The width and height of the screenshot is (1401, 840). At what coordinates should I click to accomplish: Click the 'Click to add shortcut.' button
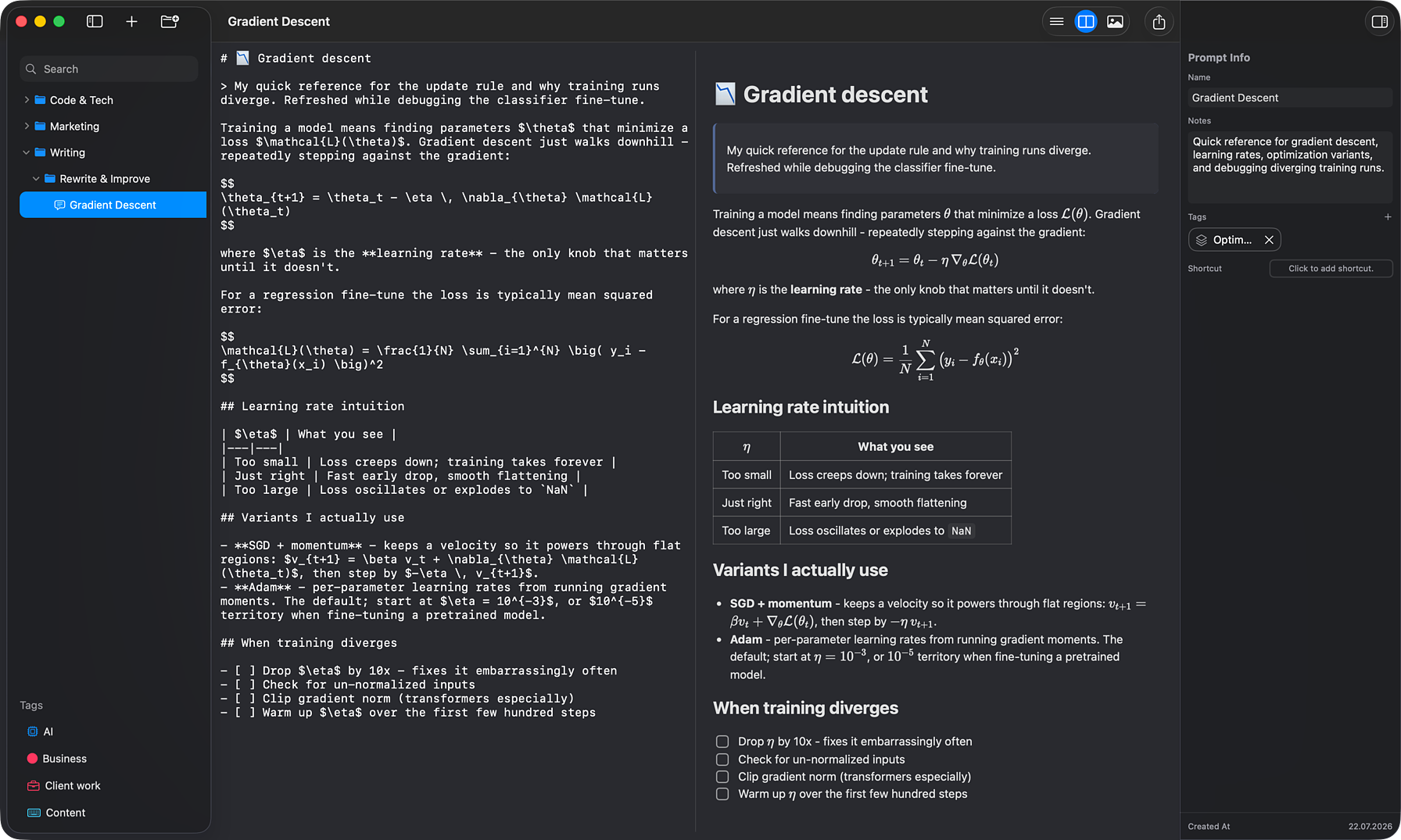tap(1331, 268)
